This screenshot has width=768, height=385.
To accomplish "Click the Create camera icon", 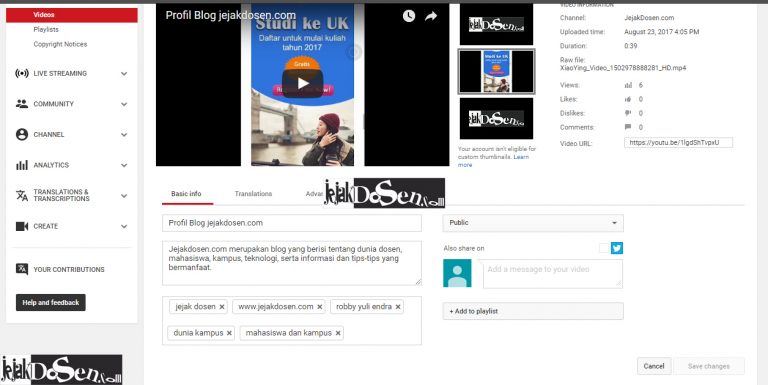I will point(22,226).
